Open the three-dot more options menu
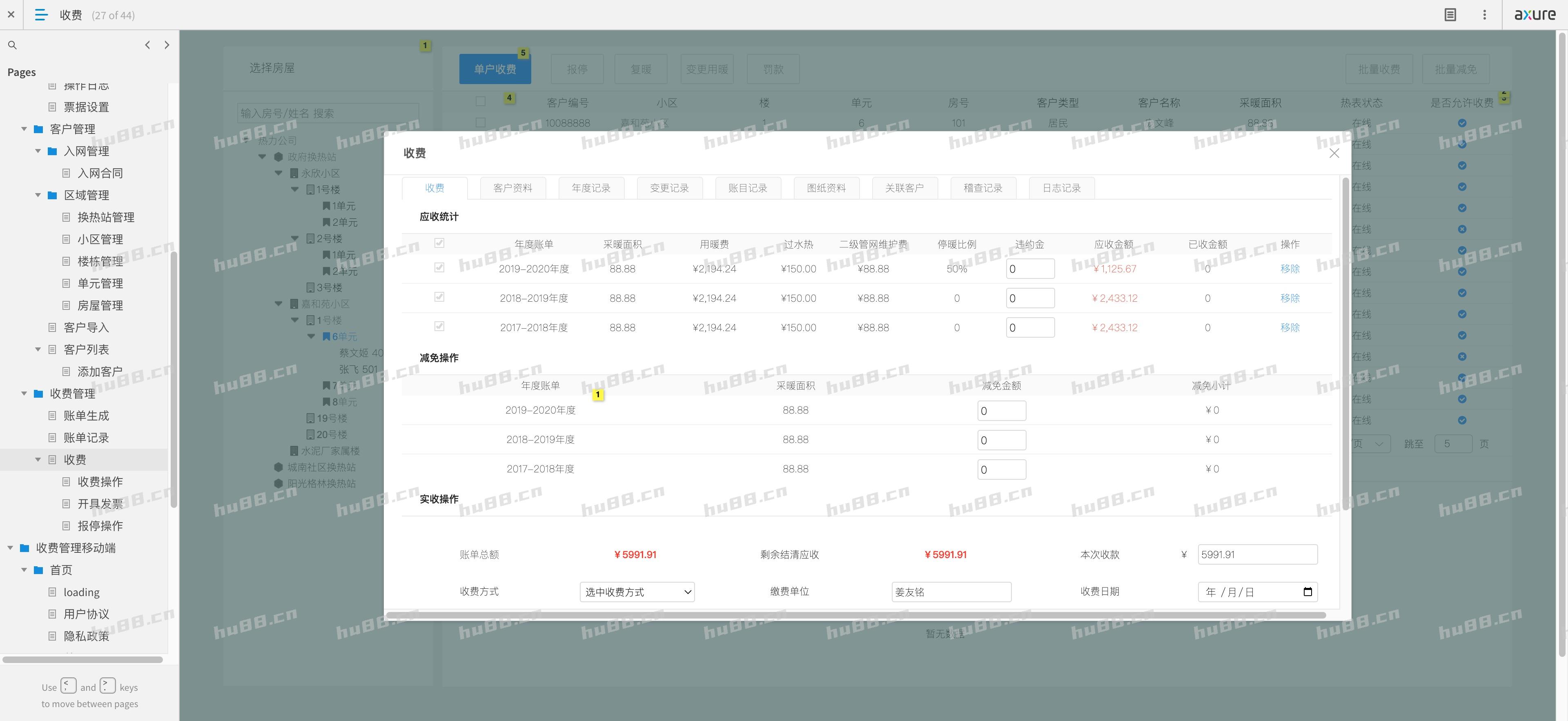Viewport: 1568px width, 721px height. click(x=1484, y=15)
